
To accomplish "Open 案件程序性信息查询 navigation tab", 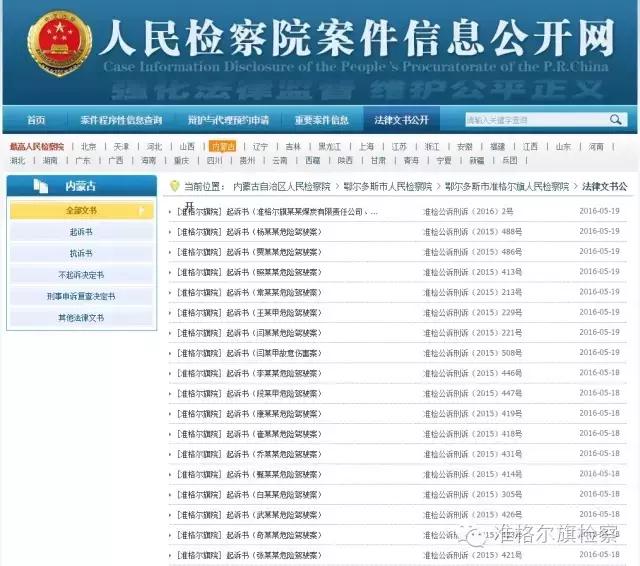I will [x=121, y=120].
